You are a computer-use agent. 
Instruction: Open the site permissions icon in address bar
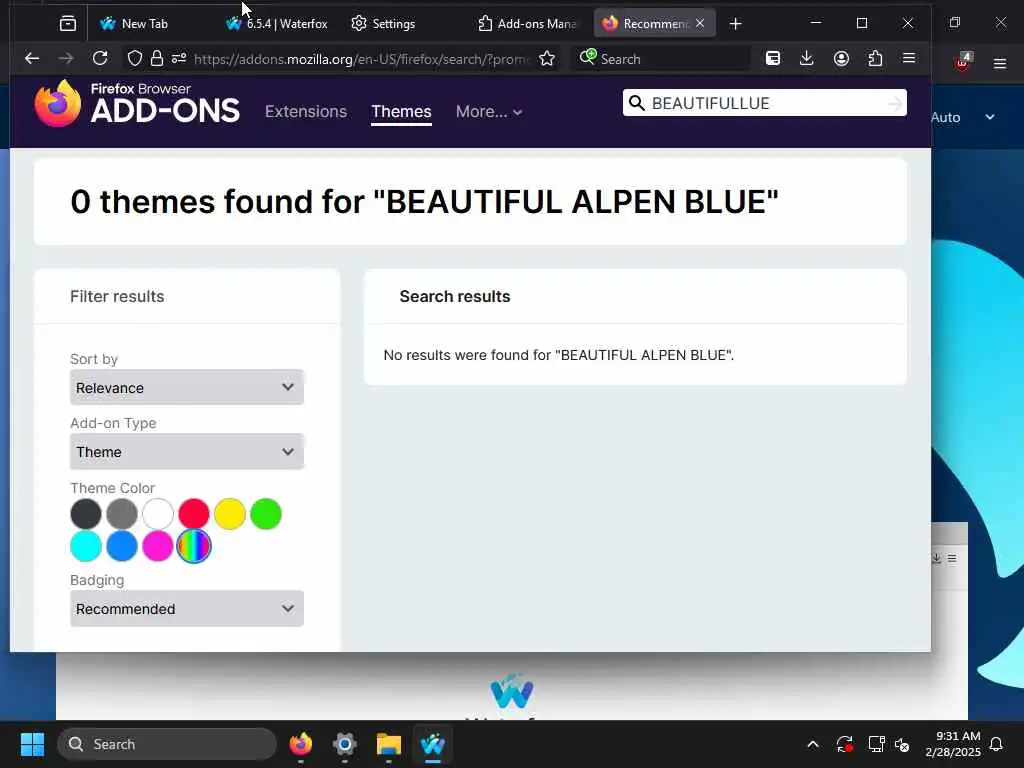pyautogui.click(x=179, y=59)
